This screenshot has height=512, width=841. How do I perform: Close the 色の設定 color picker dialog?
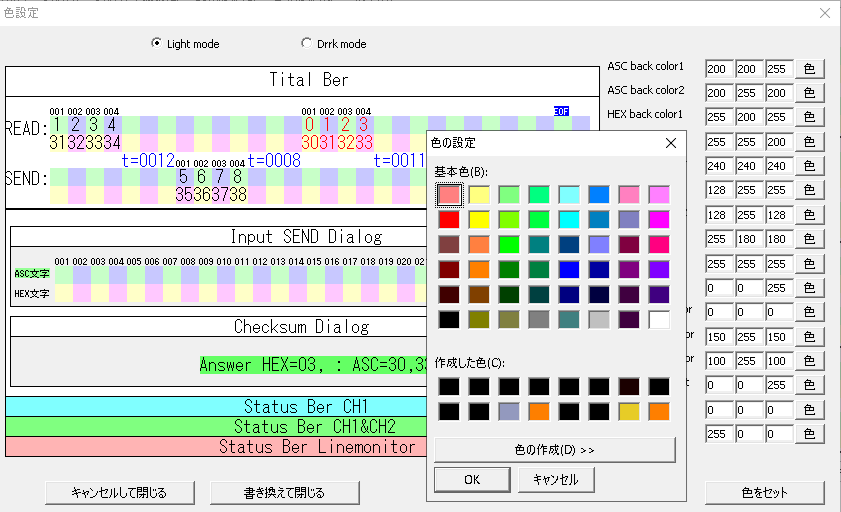tap(671, 143)
